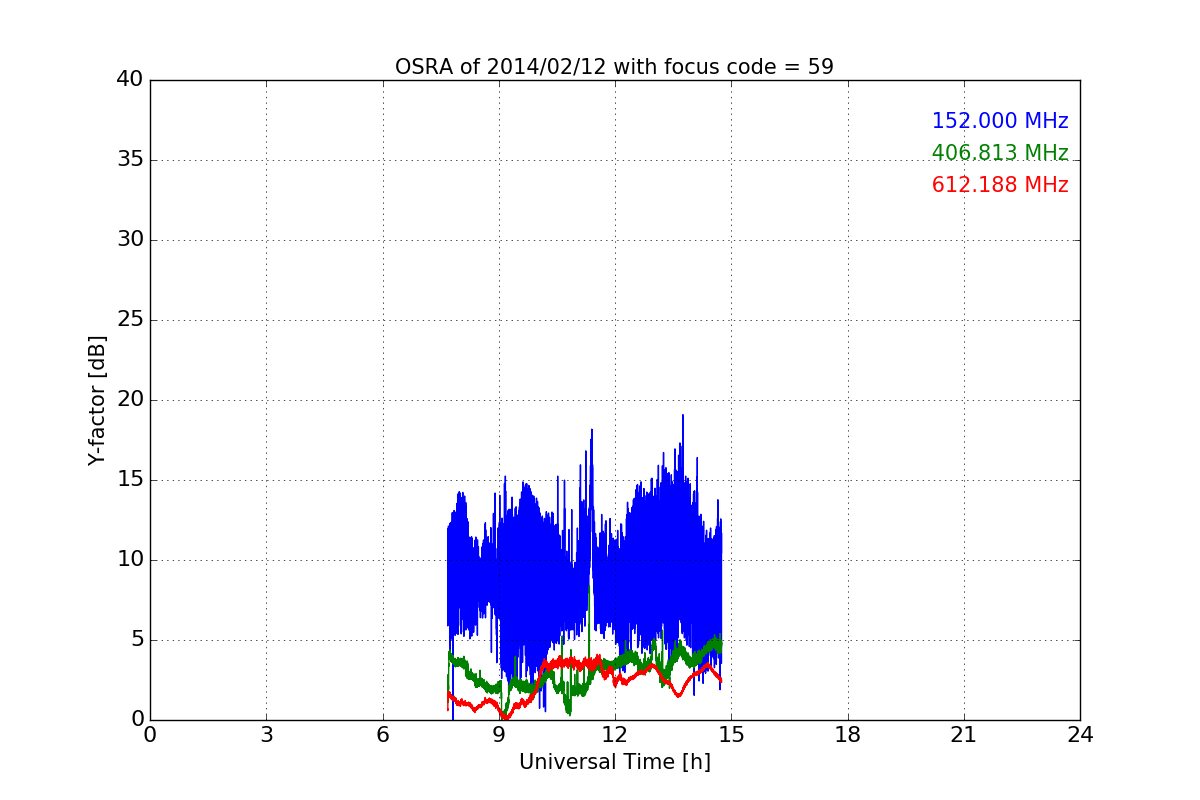This screenshot has width=1200, height=800.
Task: Click y-axis tick label 35
Action: (130, 160)
